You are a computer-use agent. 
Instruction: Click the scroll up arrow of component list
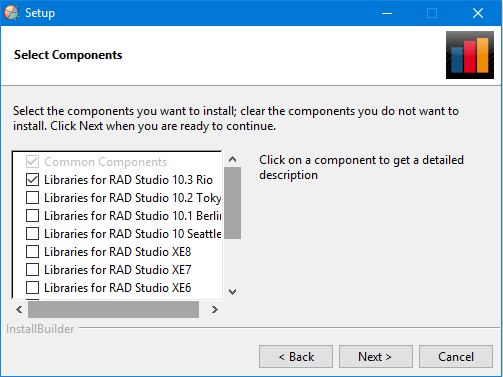(x=232, y=159)
